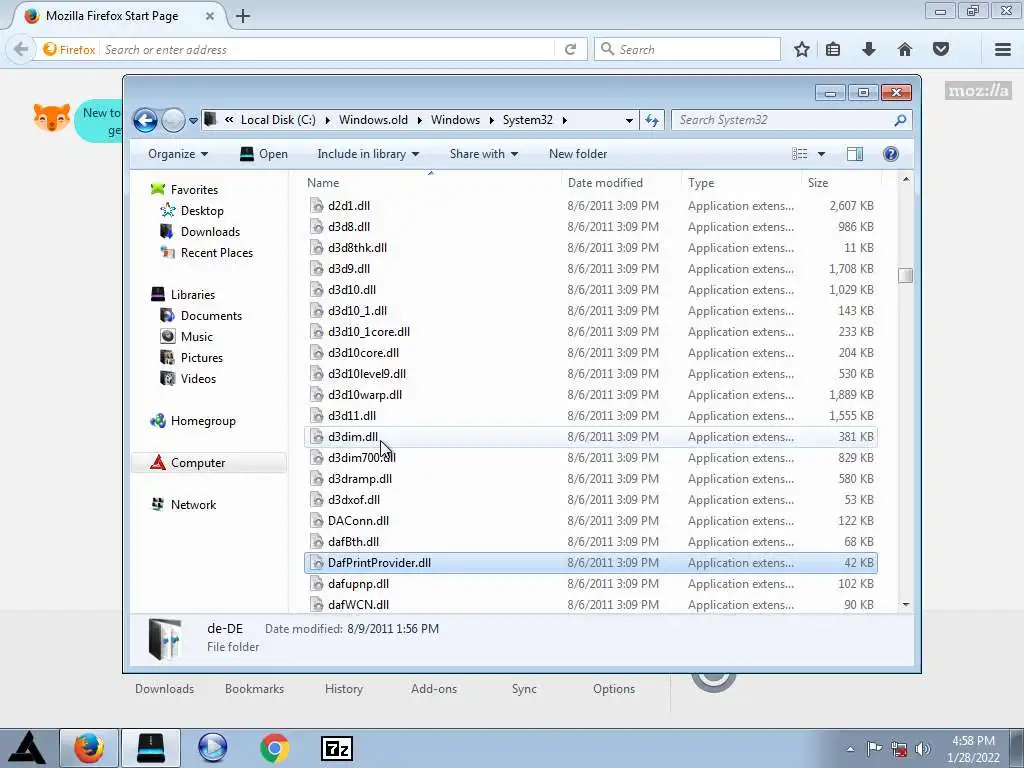Open Include in library dropdown

click(368, 154)
